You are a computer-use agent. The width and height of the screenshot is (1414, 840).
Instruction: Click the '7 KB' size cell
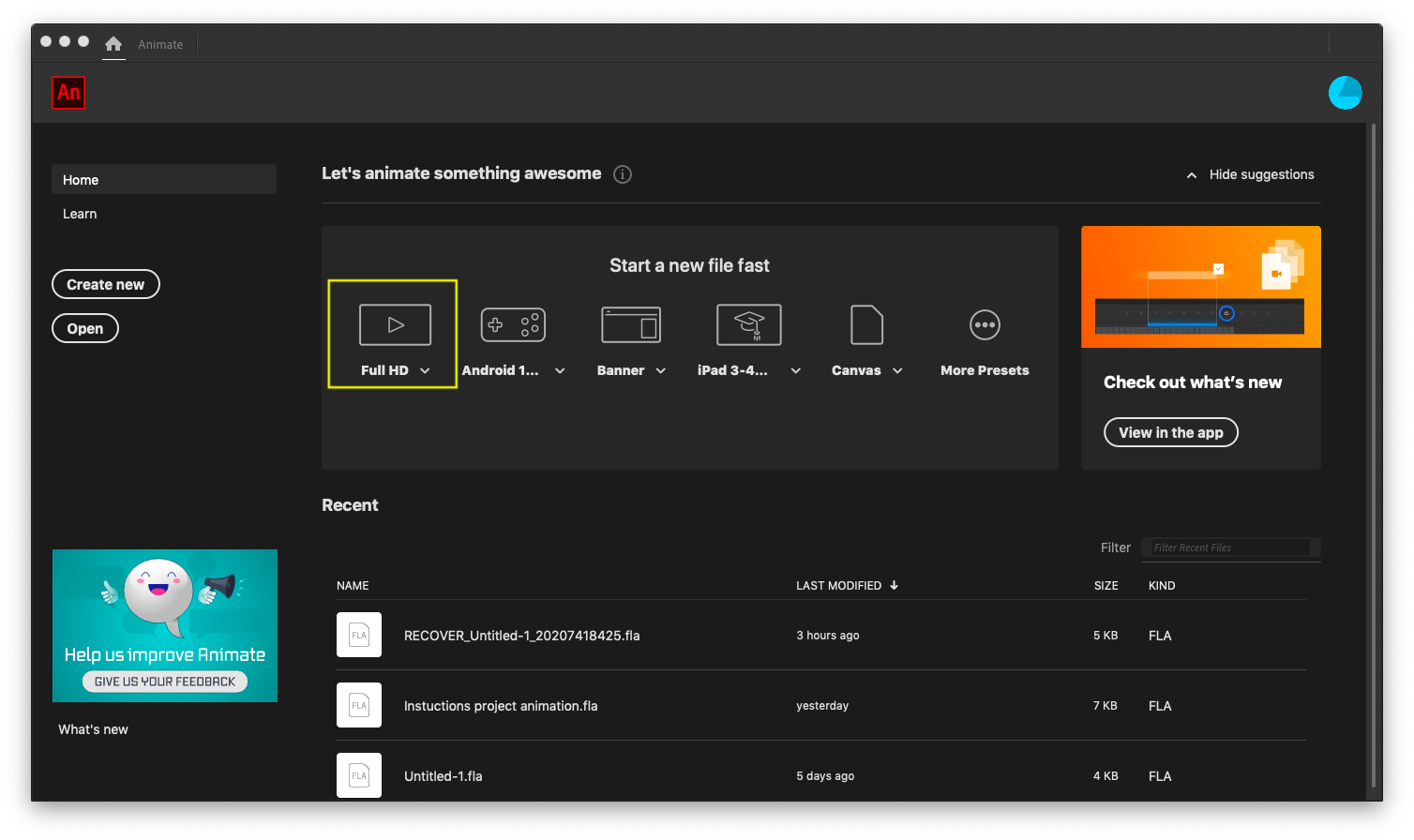[x=1106, y=706]
